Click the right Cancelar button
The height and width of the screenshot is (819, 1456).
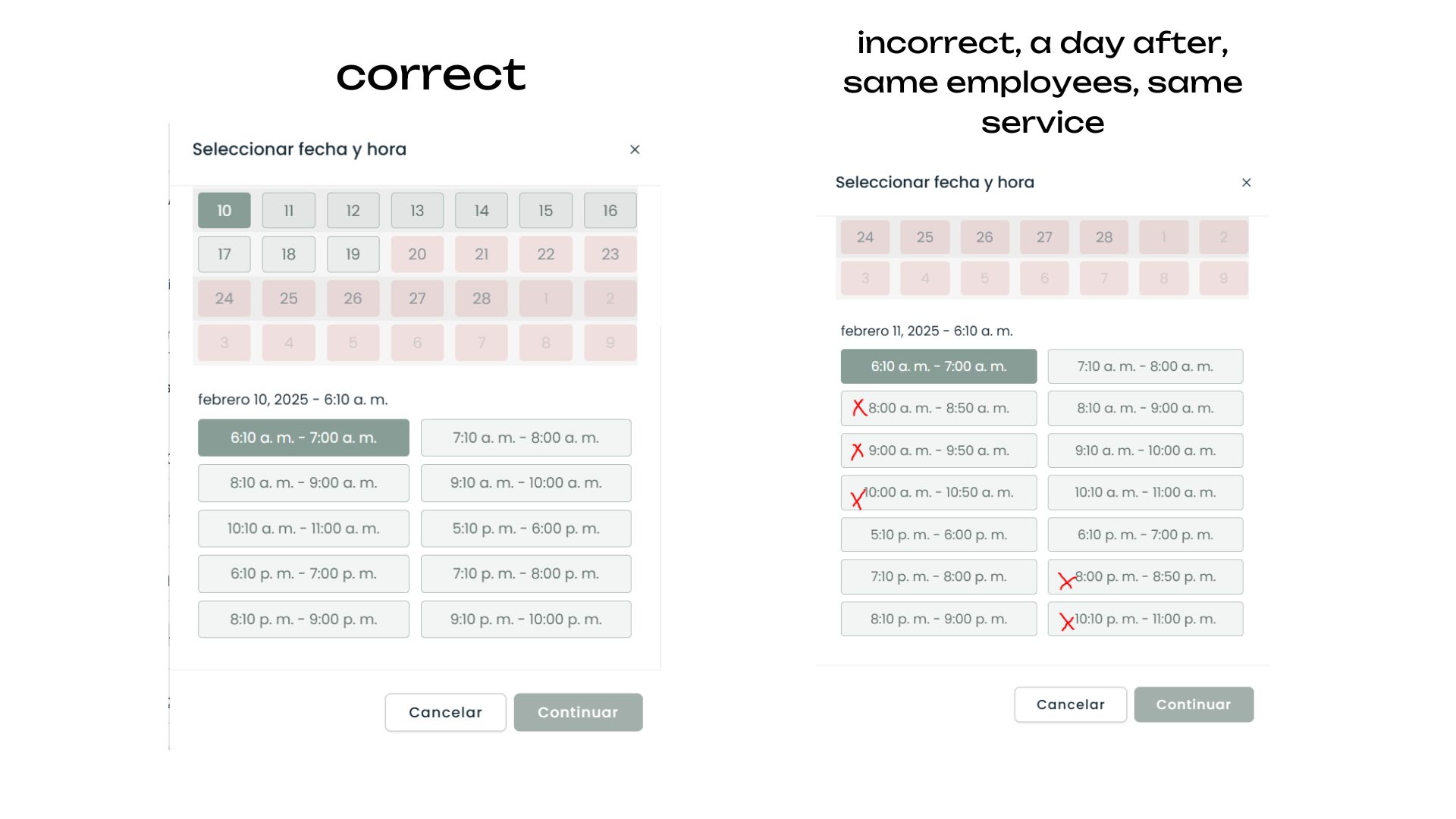click(1070, 704)
